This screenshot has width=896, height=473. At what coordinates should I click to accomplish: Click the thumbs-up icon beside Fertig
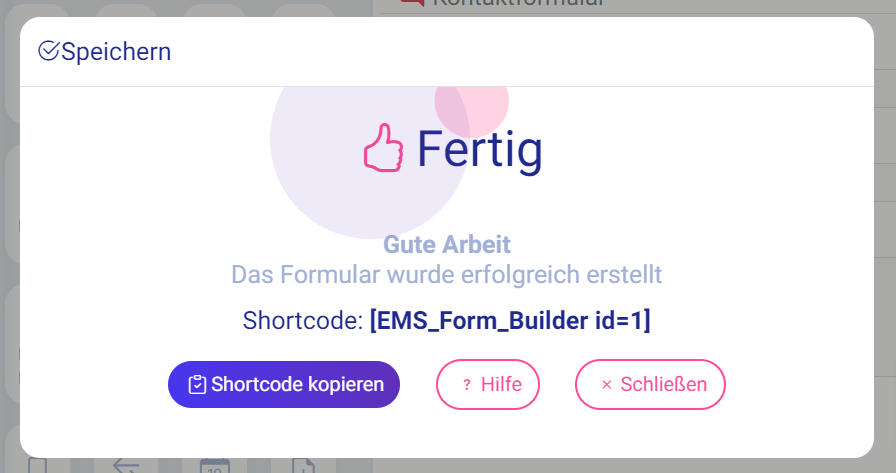pos(383,147)
